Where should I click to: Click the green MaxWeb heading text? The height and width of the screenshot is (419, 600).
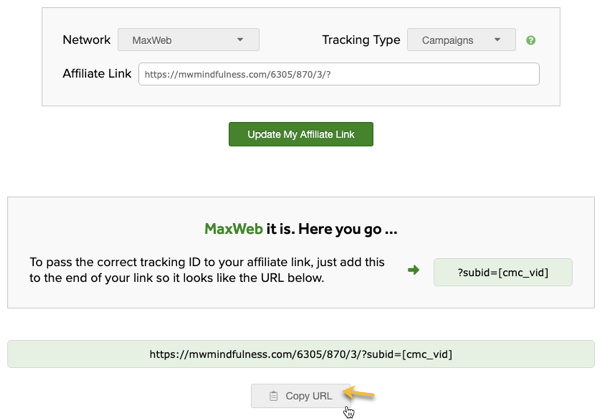(233, 229)
